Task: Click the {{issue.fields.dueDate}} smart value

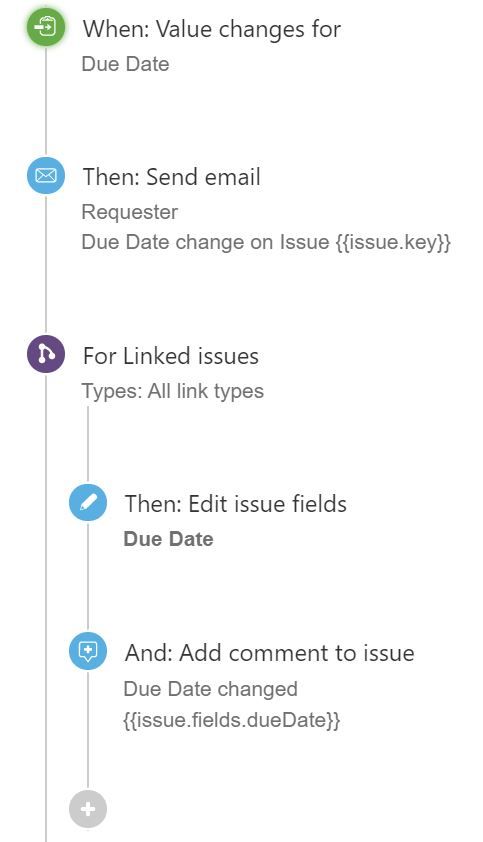Action: pyautogui.click(x=232, y=720)
